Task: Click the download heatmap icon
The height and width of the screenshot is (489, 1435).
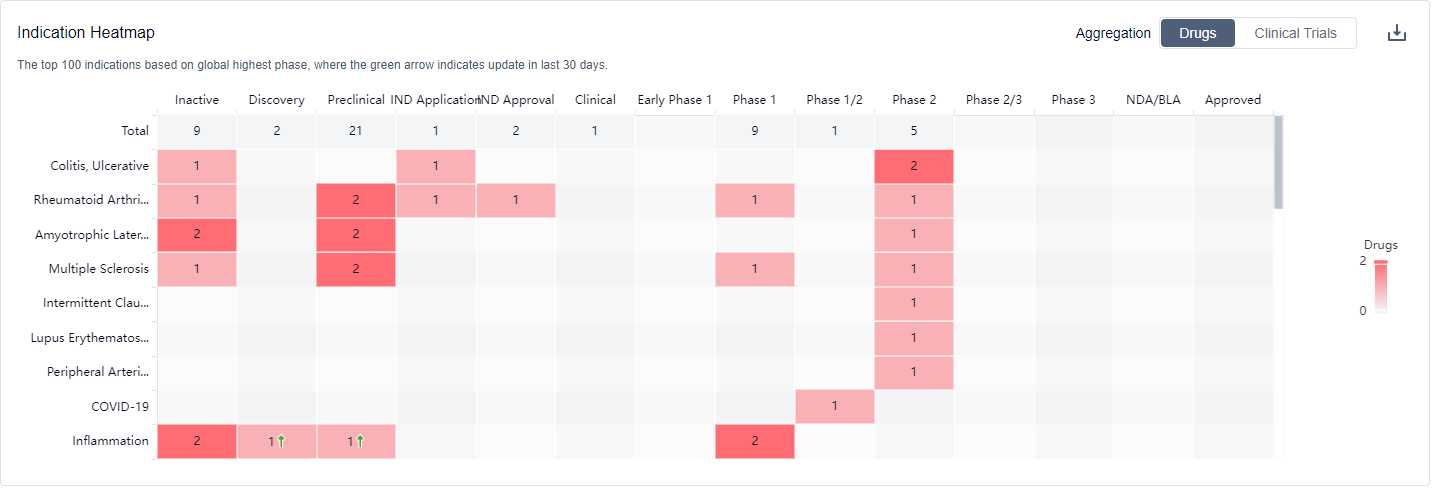Action: 1396,33
